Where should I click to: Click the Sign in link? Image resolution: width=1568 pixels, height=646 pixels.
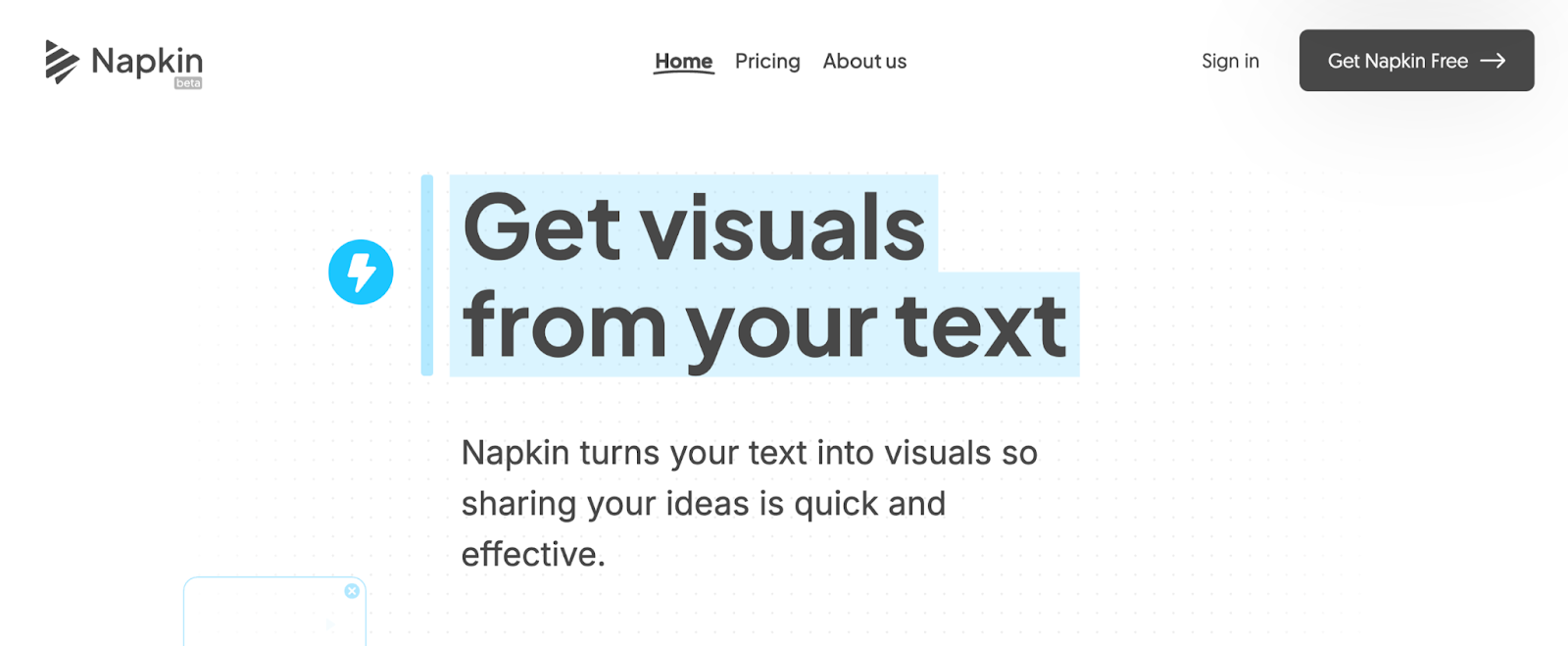coord(1230,61)
